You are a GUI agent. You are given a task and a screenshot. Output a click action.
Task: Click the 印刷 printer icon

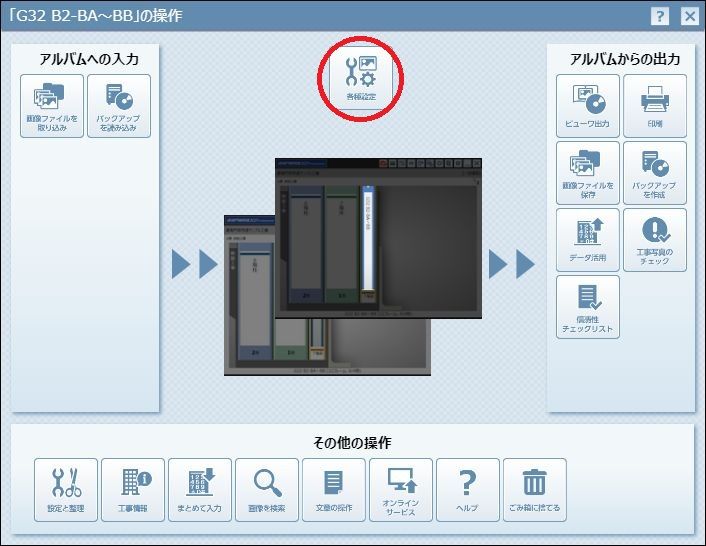[655, 106]
